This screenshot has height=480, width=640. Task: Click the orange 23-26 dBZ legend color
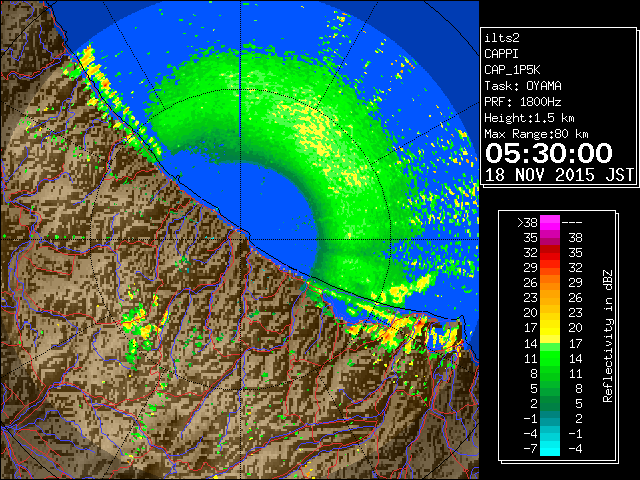(550, 298)
